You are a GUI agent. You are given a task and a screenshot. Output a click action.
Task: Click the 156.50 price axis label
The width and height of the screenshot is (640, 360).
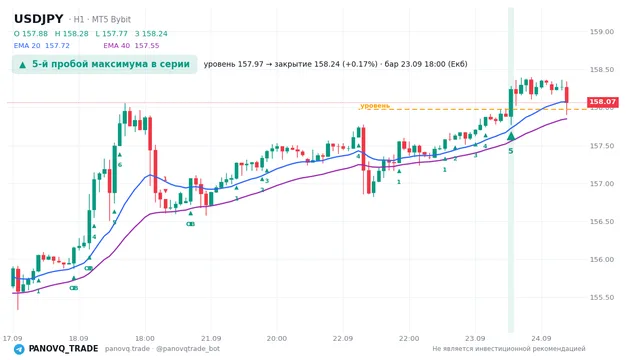[602, 222]
